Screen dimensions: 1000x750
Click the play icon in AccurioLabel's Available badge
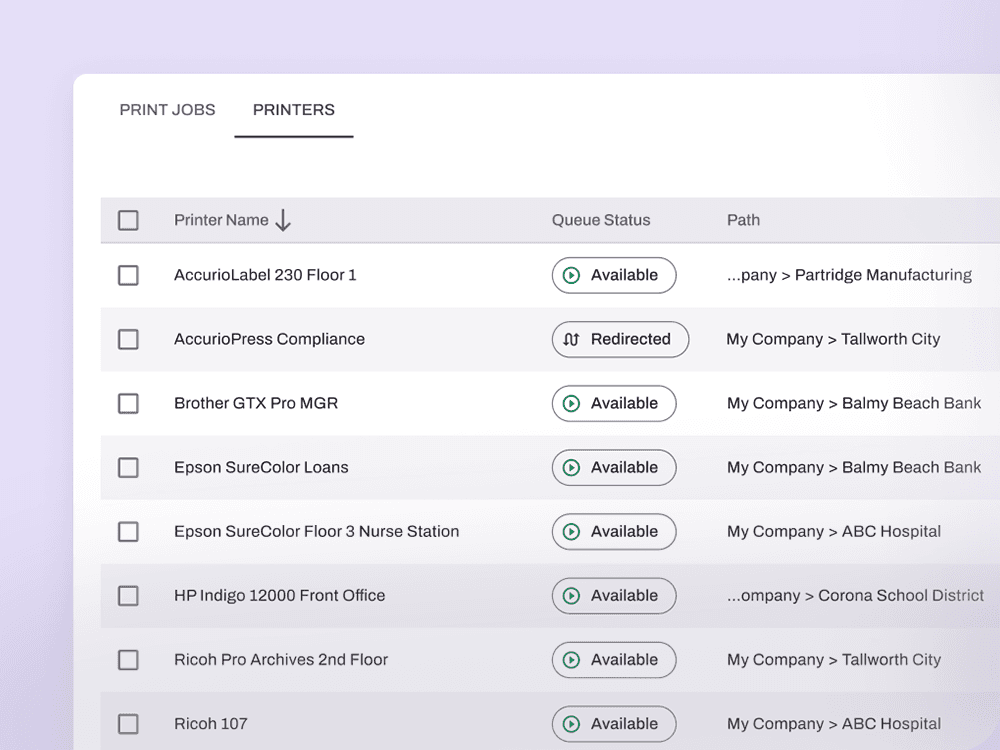point(571,275)
